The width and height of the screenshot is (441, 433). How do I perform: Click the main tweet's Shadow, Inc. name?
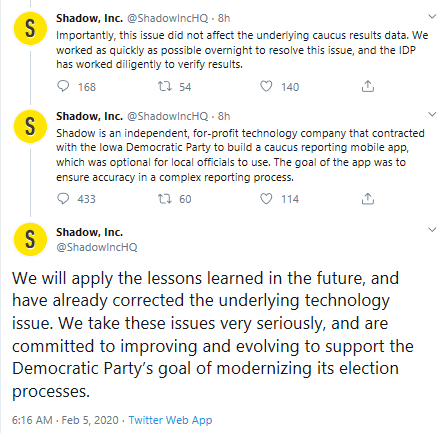point(89,232)
